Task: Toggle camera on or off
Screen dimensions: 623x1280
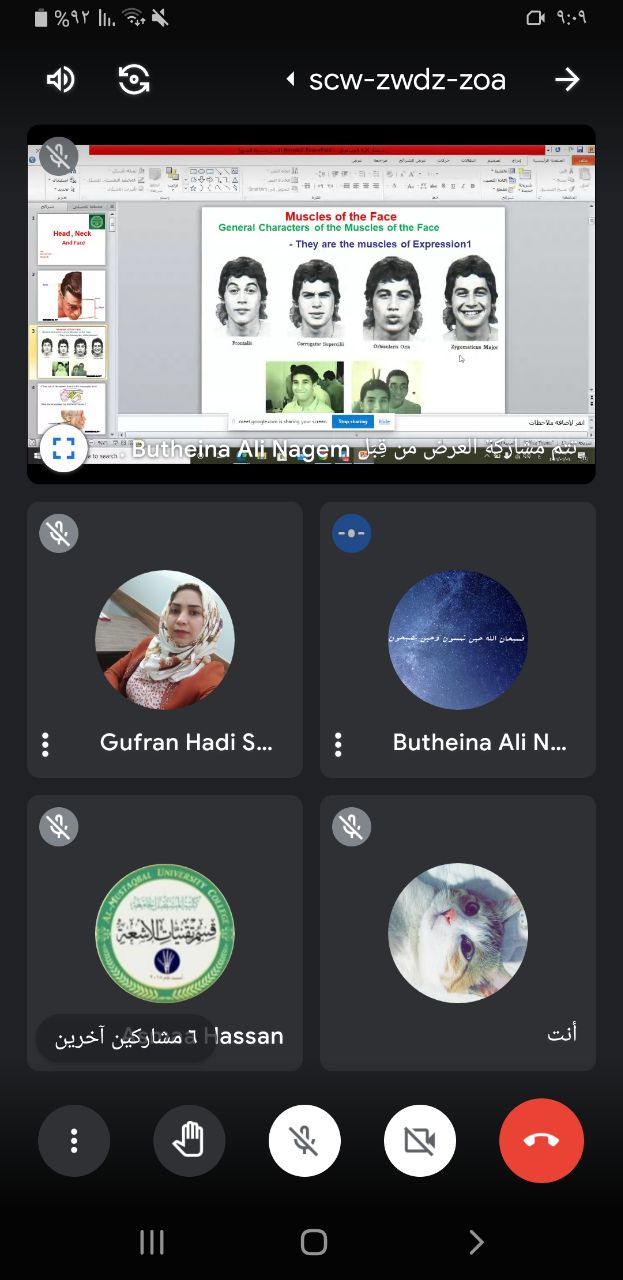Action: tap(420, 1141)
